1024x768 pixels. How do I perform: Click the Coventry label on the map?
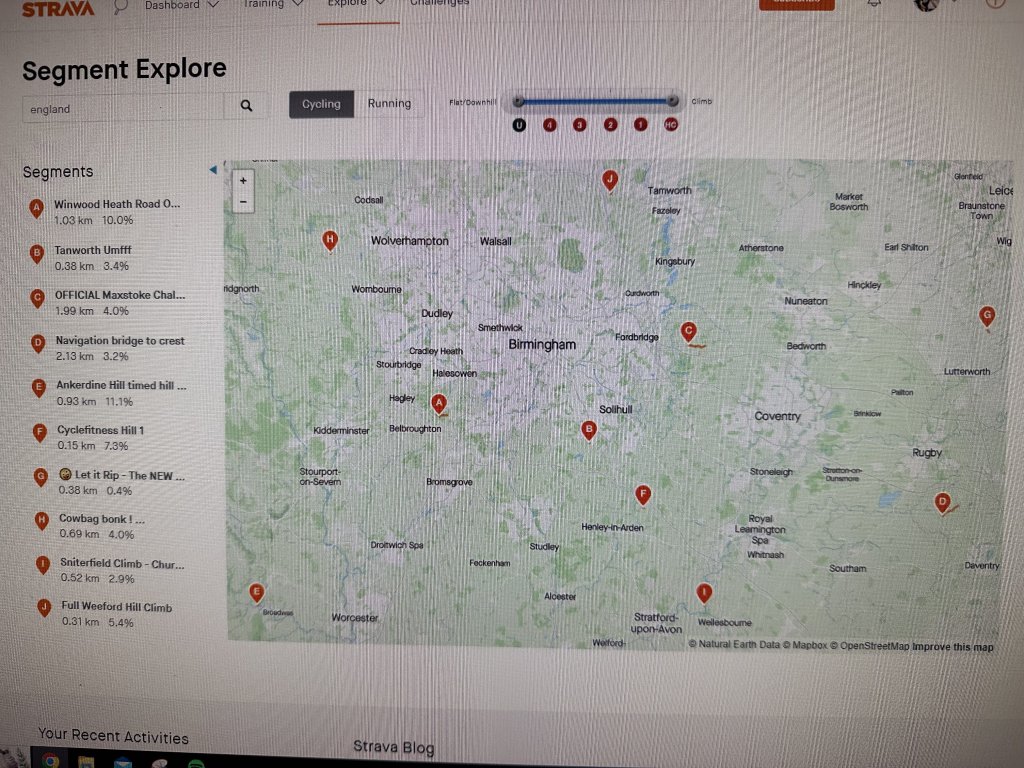coord(777,417)
